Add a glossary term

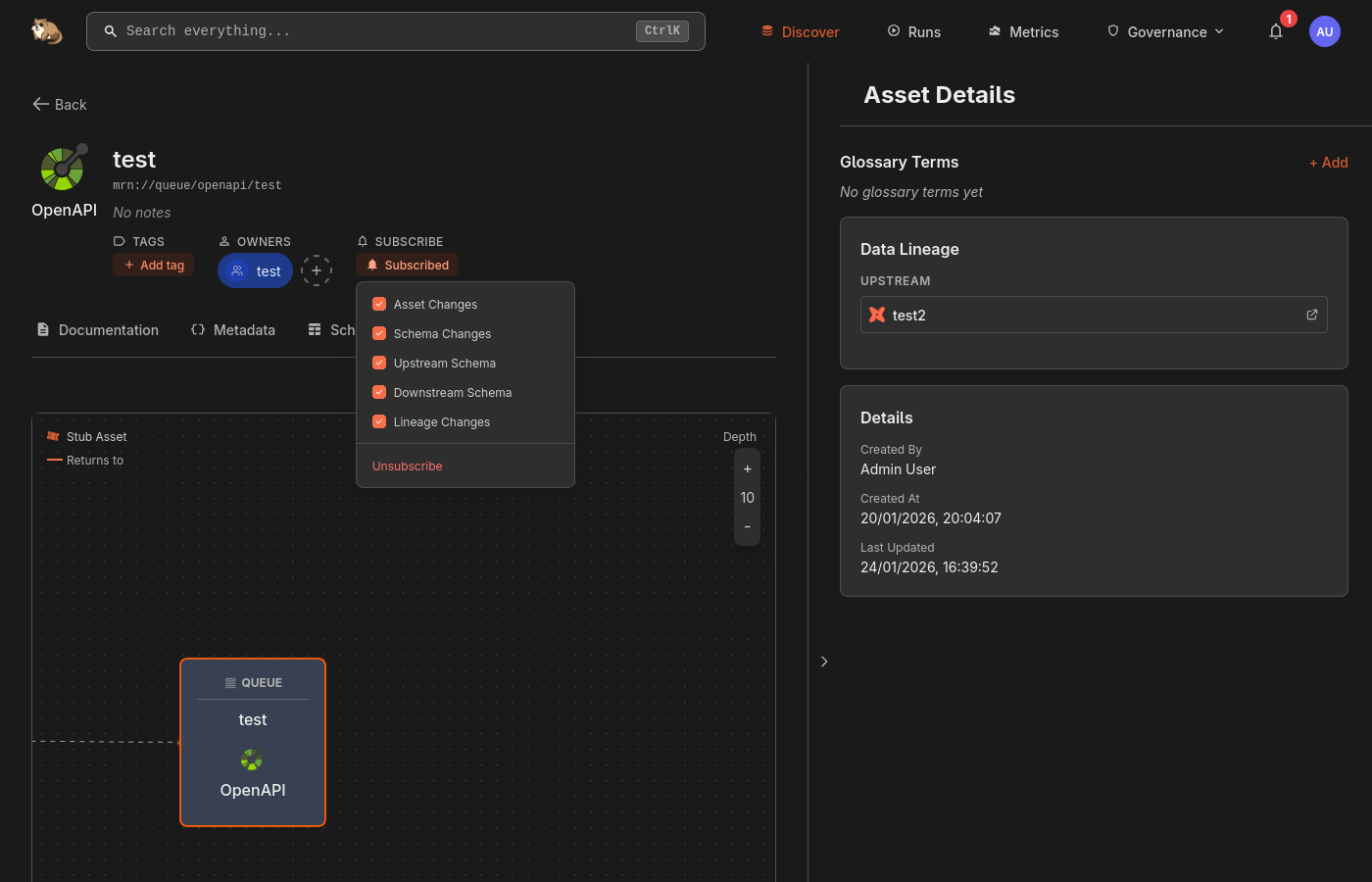(1328, 163)
